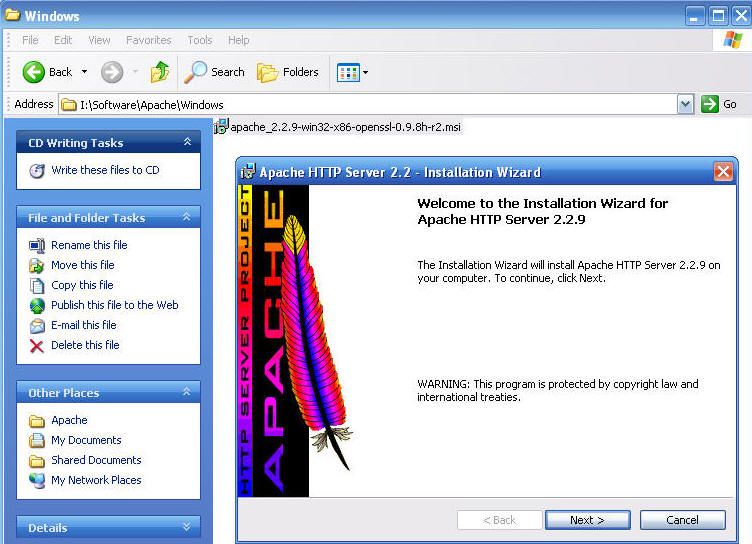Click the disabled Back wizard button

[x=499, y=520]
